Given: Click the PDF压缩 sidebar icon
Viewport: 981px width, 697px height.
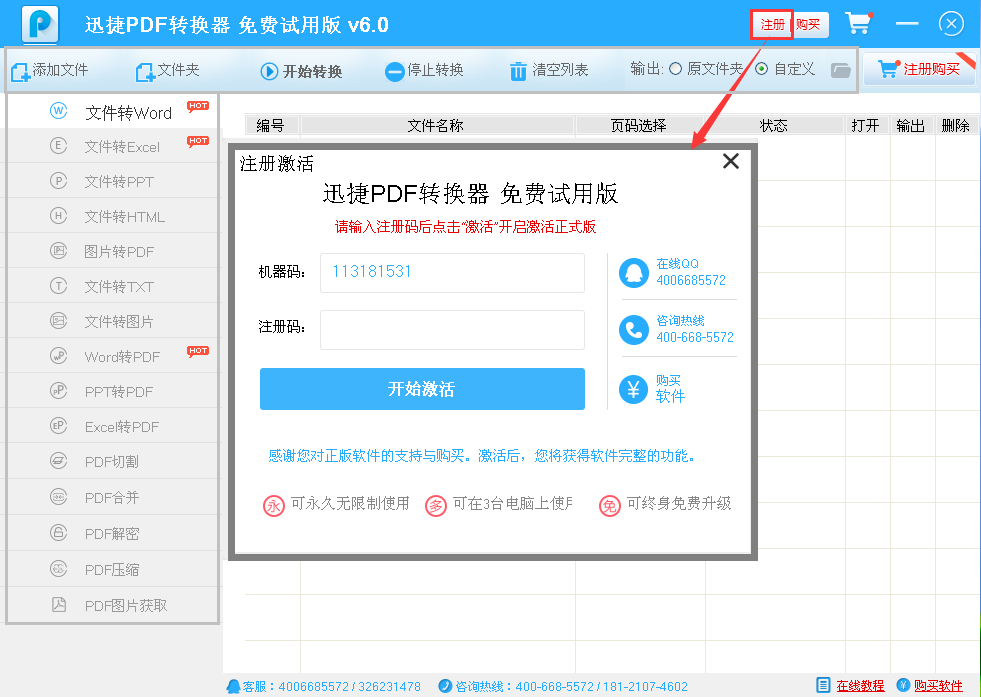Looking at the screenshot, I should 58,569.
